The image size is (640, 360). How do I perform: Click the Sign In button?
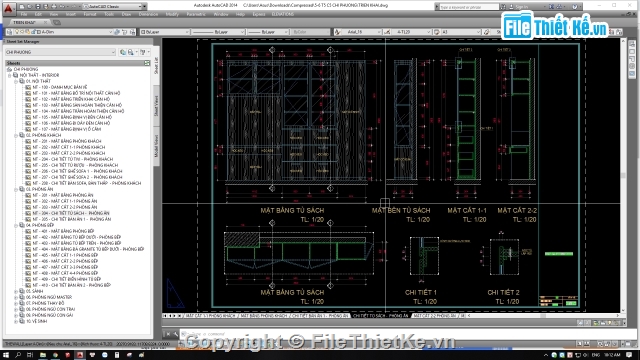[x=521, y=7]
